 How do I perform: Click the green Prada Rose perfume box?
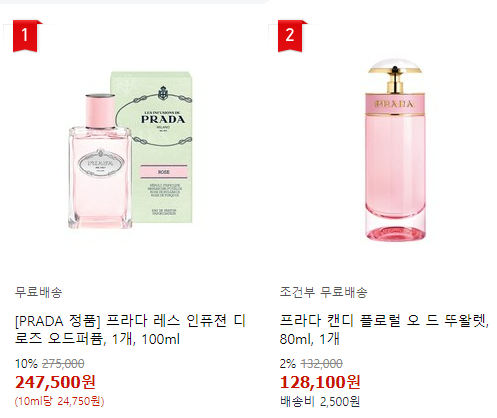tap(152, 147)
